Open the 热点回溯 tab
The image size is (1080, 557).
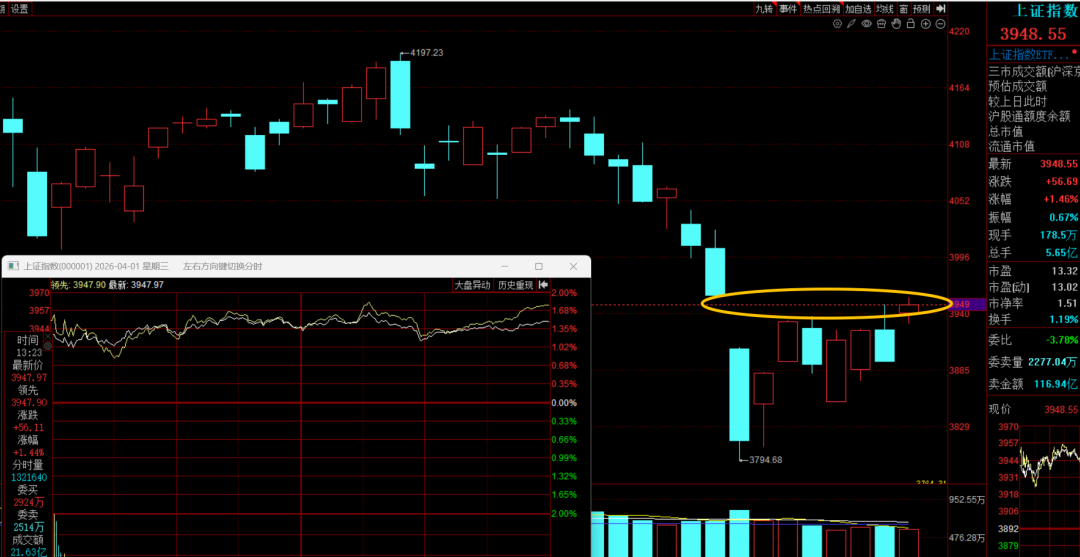click(x=822, y=9)
